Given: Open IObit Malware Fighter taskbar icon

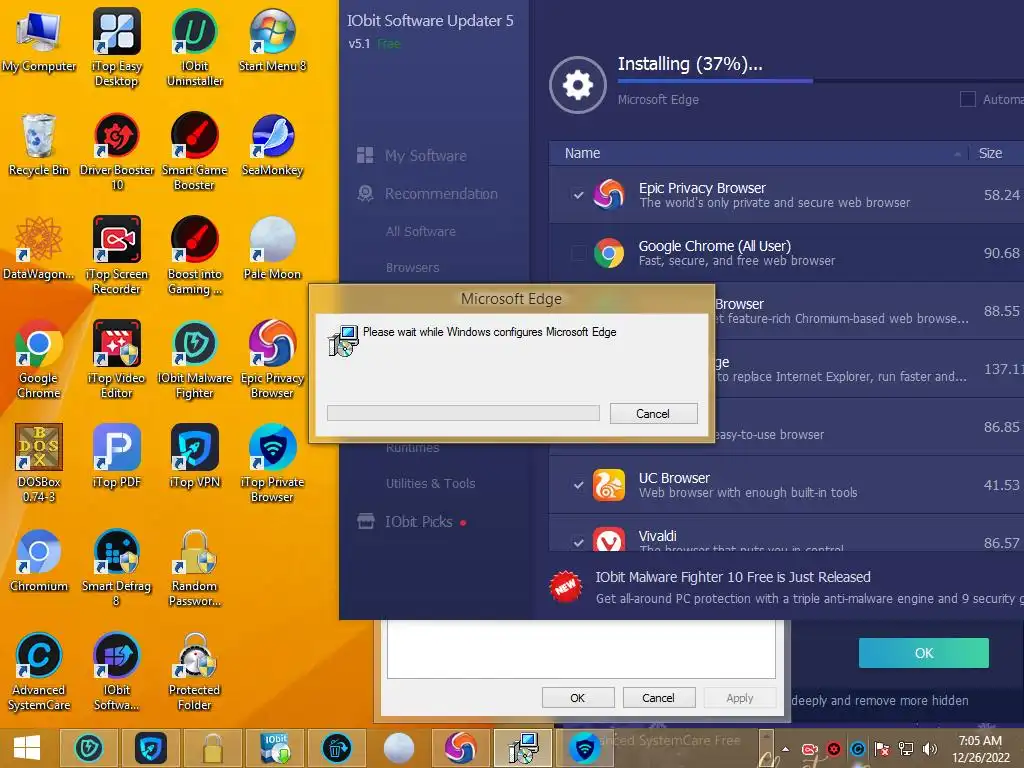Looking at the screenshot, I should point(89,748).
